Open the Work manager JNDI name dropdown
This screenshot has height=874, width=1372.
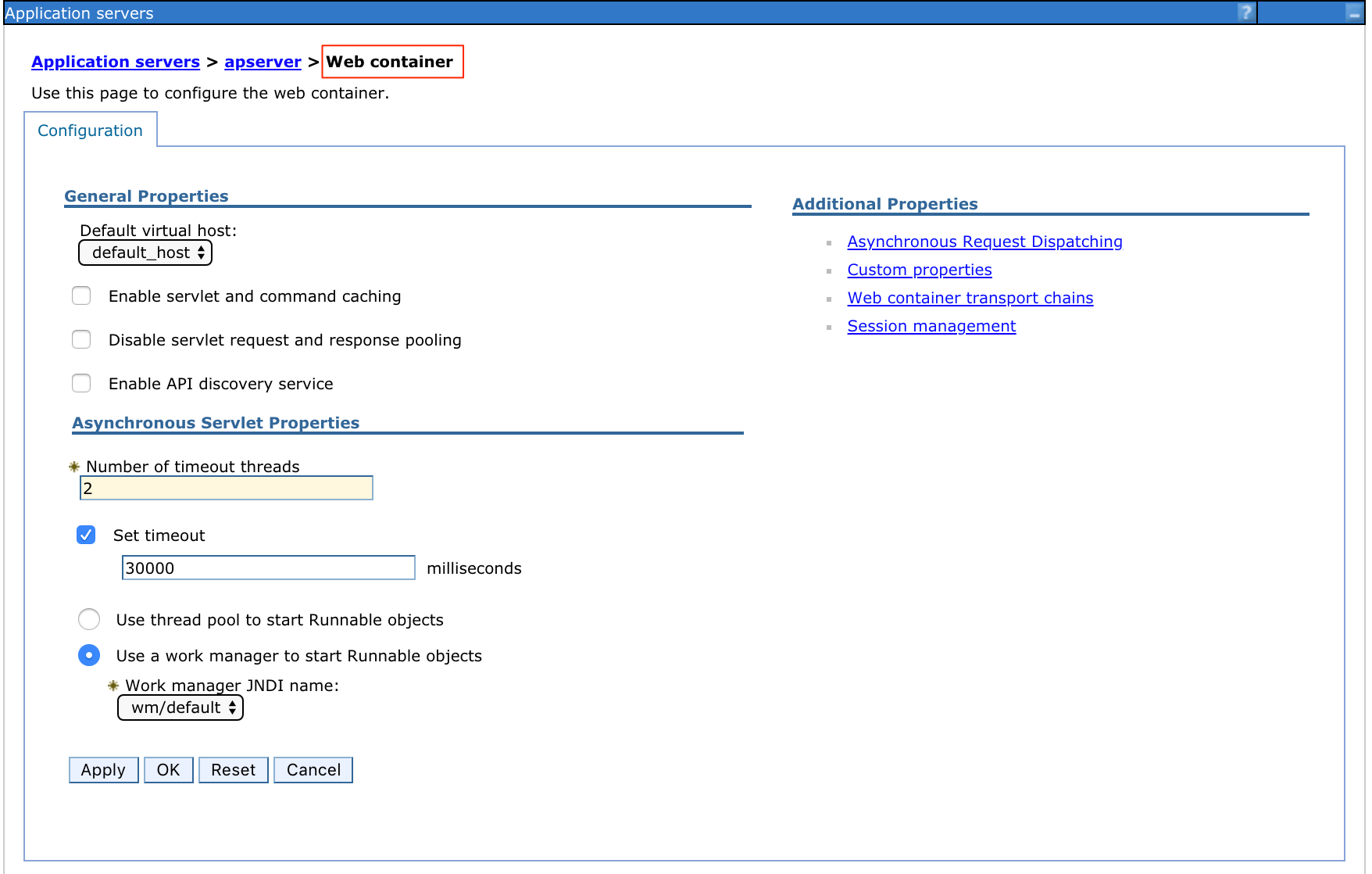(x=180, y=707)
